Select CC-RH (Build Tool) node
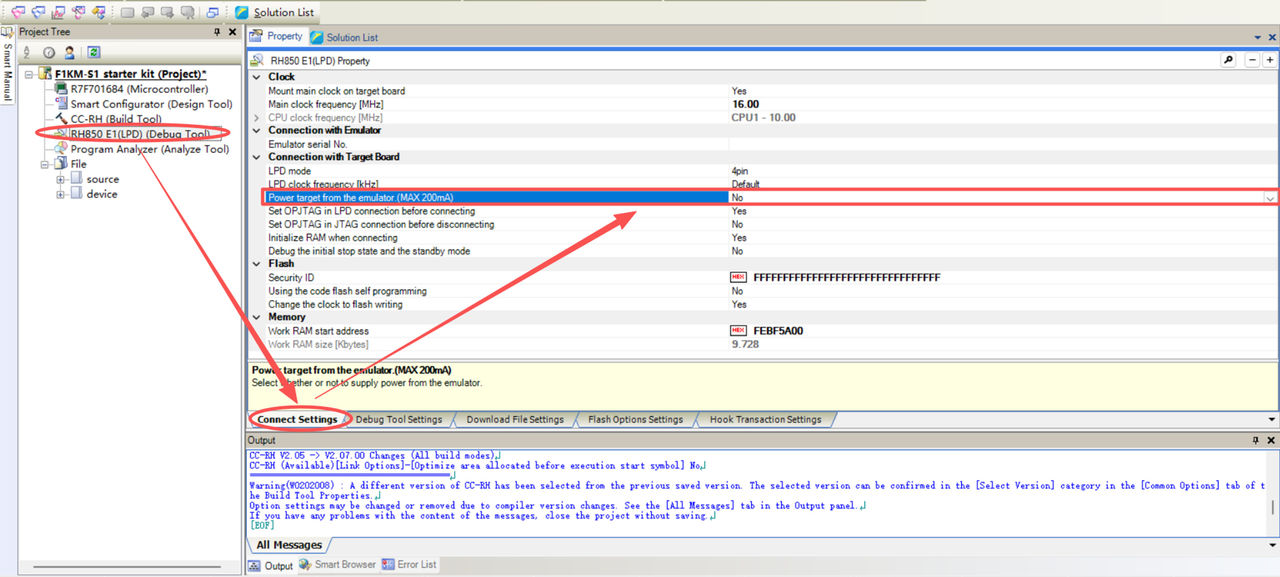Screen dimensions: 1280x577 [116, 119]
